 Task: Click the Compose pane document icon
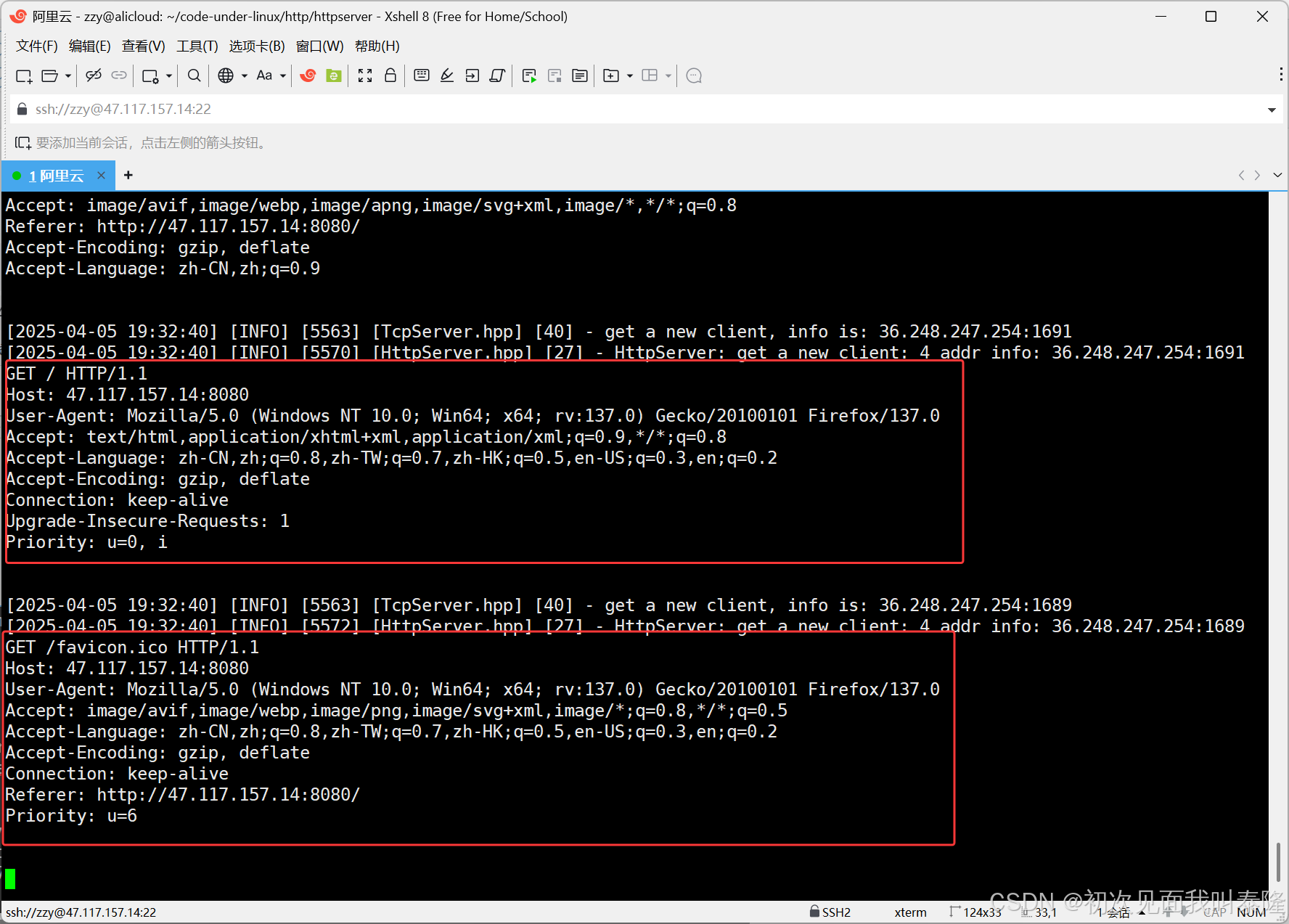pyautogui.click(x=580, y=75)
